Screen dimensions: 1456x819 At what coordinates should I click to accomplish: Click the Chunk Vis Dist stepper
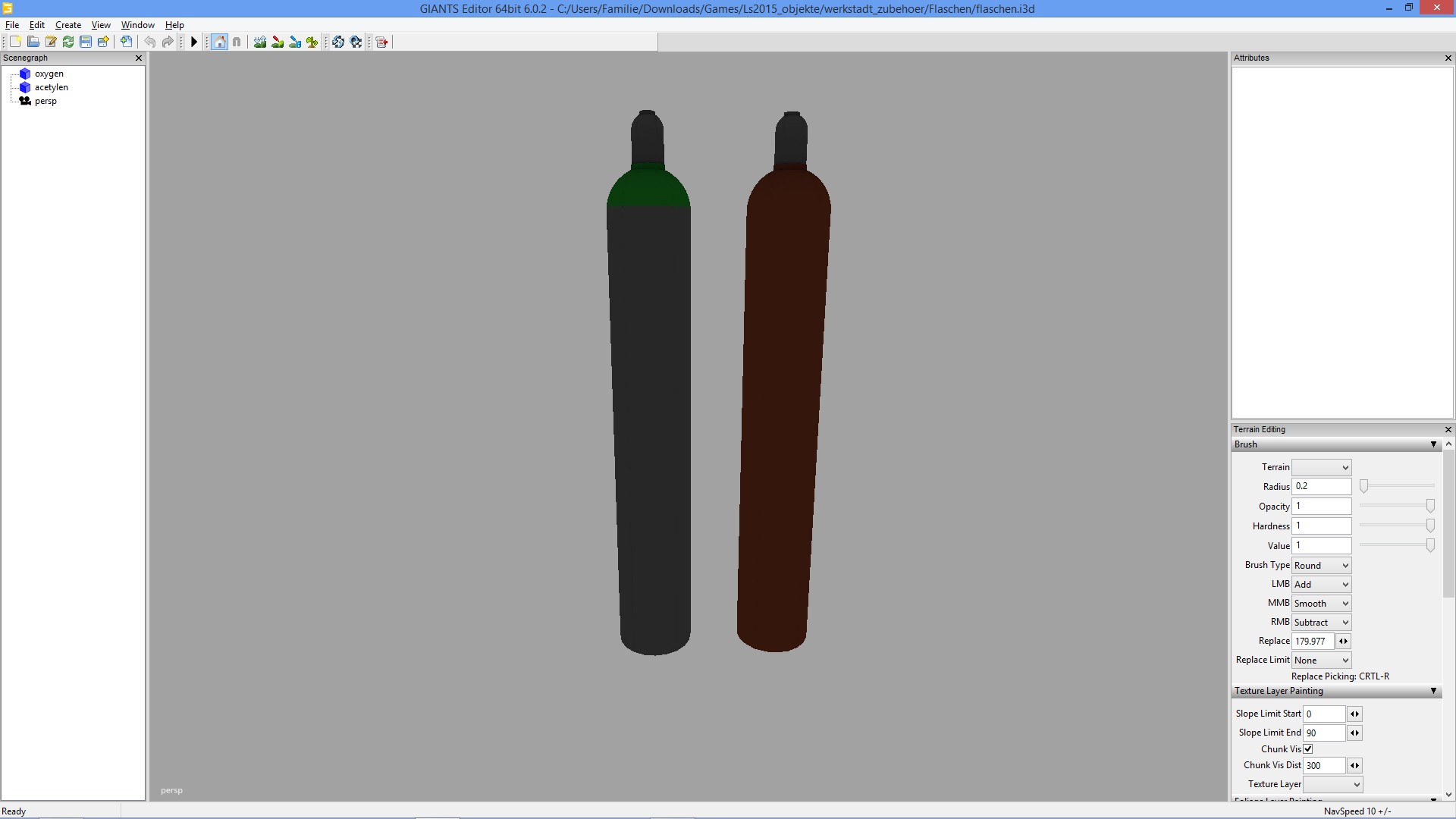click(x=1354, y=765)
